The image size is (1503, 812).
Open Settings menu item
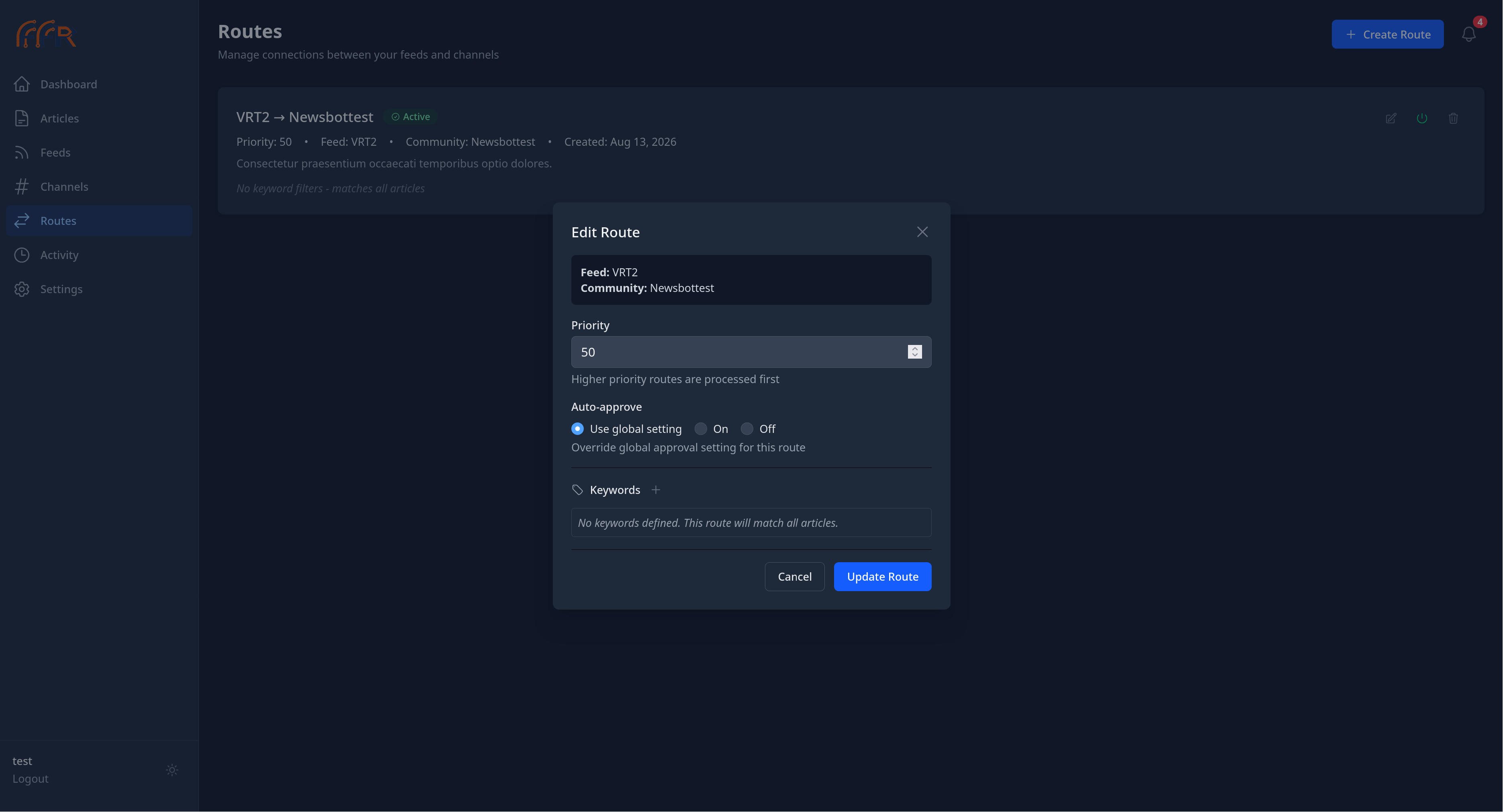click(99, 289)
